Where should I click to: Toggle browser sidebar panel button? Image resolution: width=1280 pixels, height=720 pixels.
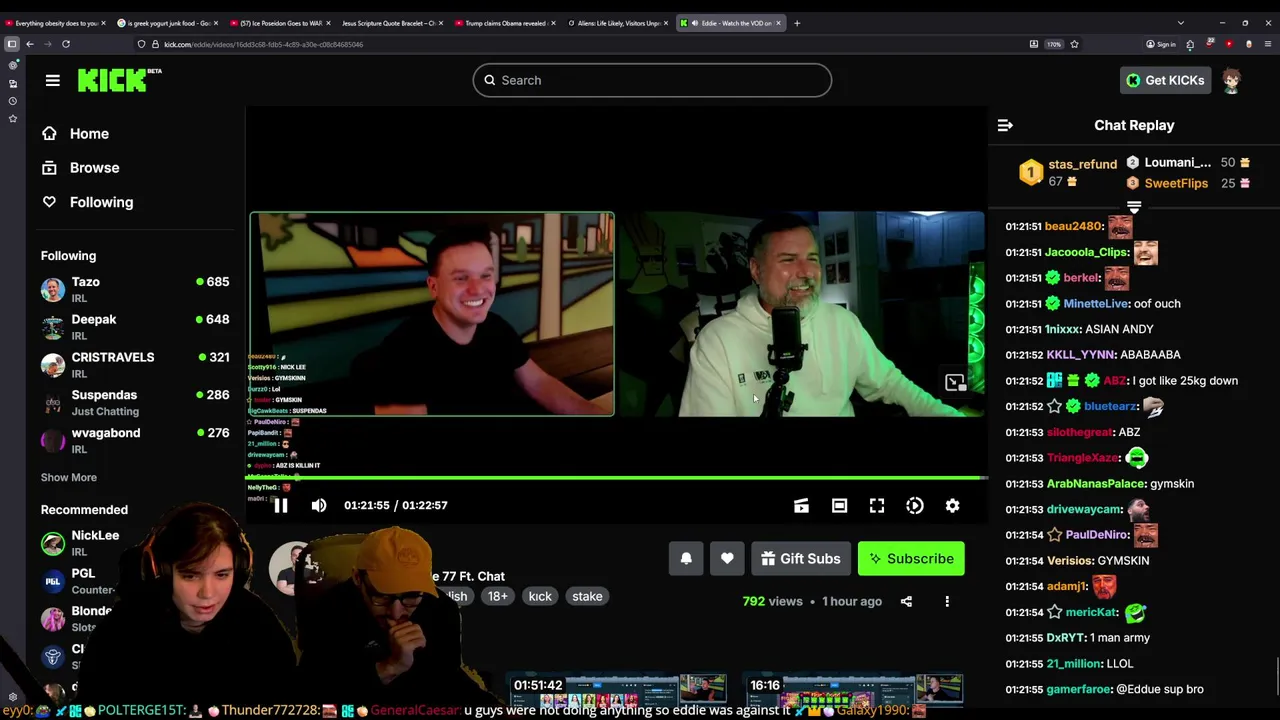[x=12, y=44]
